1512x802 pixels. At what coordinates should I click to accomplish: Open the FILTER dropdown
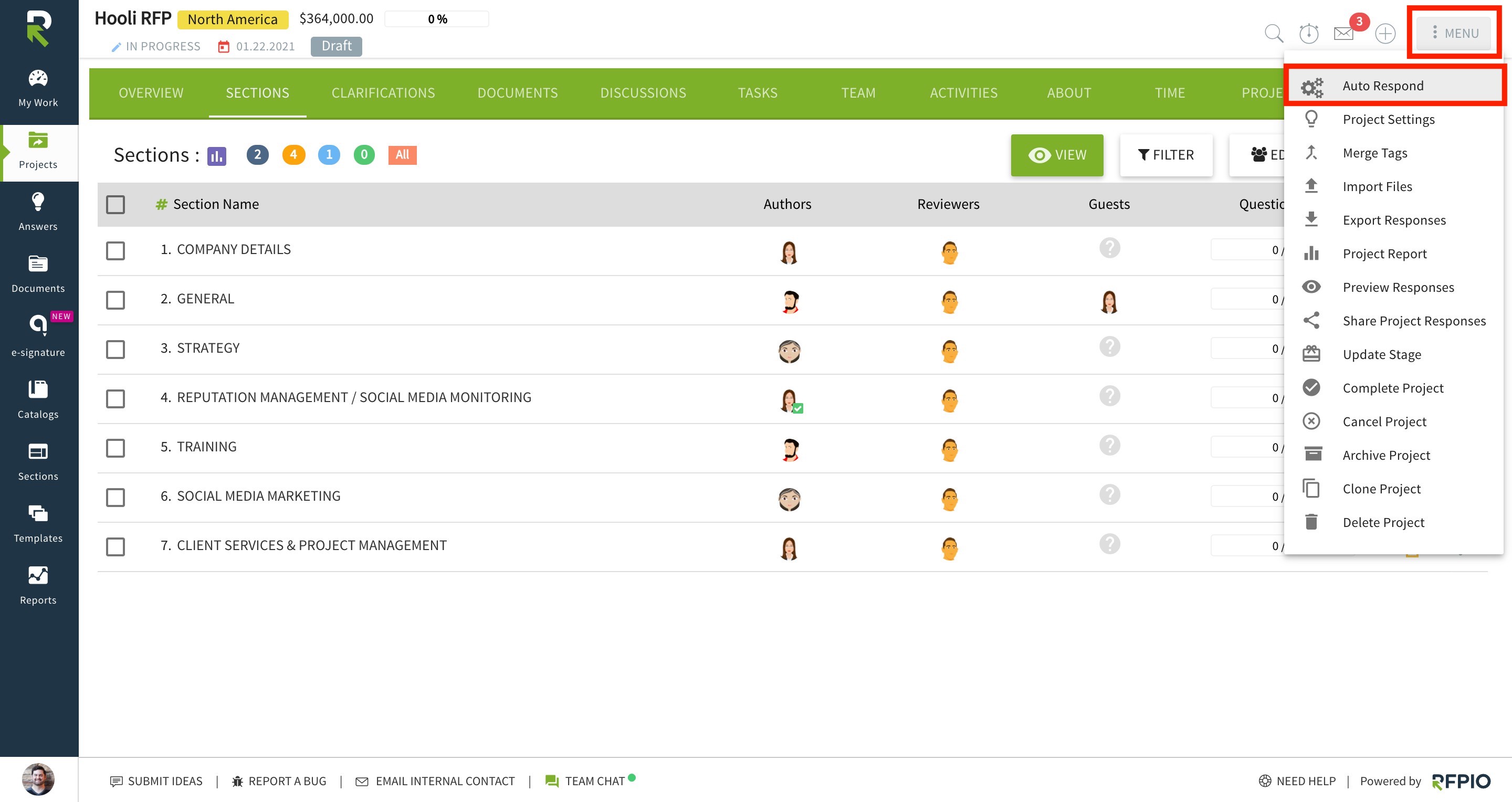pyautogui.click(x=1165, y=155)
